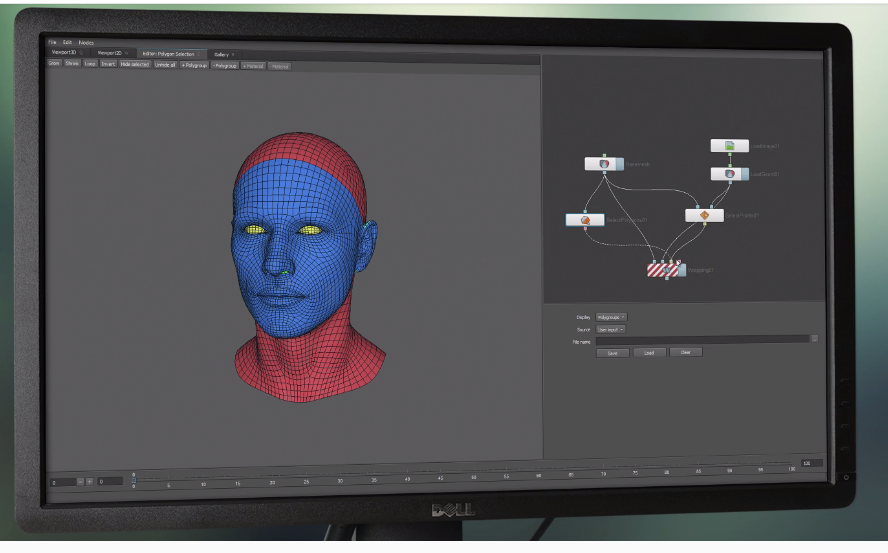Click the Hide selected button
888x553 pixels.
pyautogui.click(x=135, y=65)
